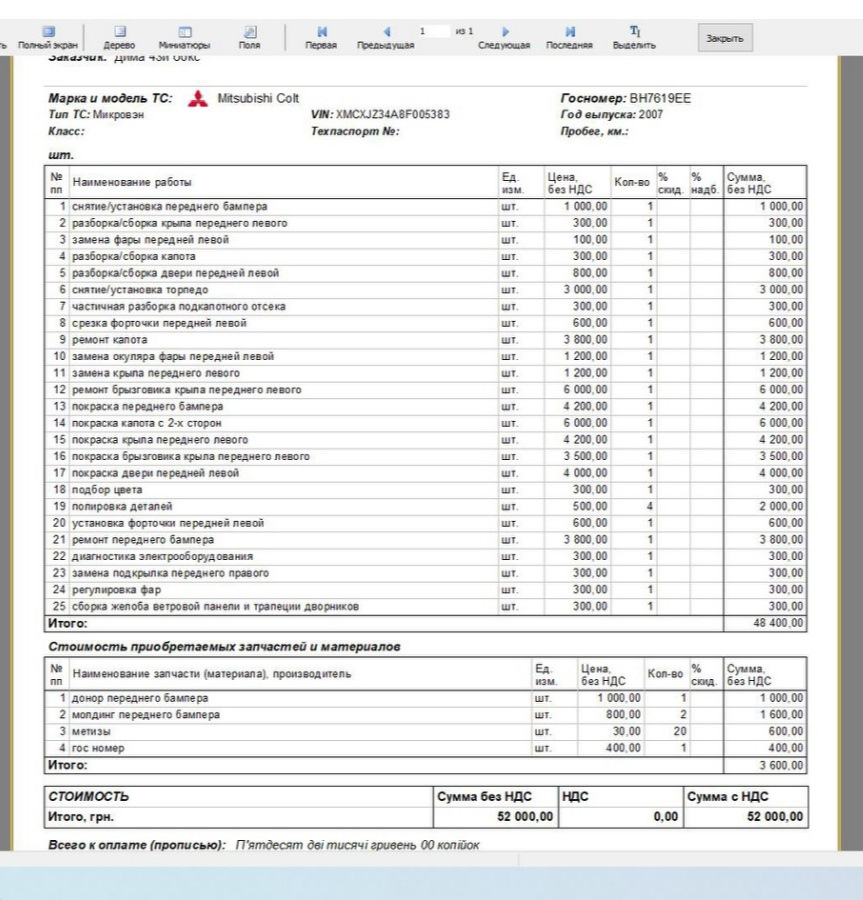Close the preview with Закрыть button
Image resolution: width=863 pixels, height=900 pixels.
pyautogui.click(x=725, y=38)
